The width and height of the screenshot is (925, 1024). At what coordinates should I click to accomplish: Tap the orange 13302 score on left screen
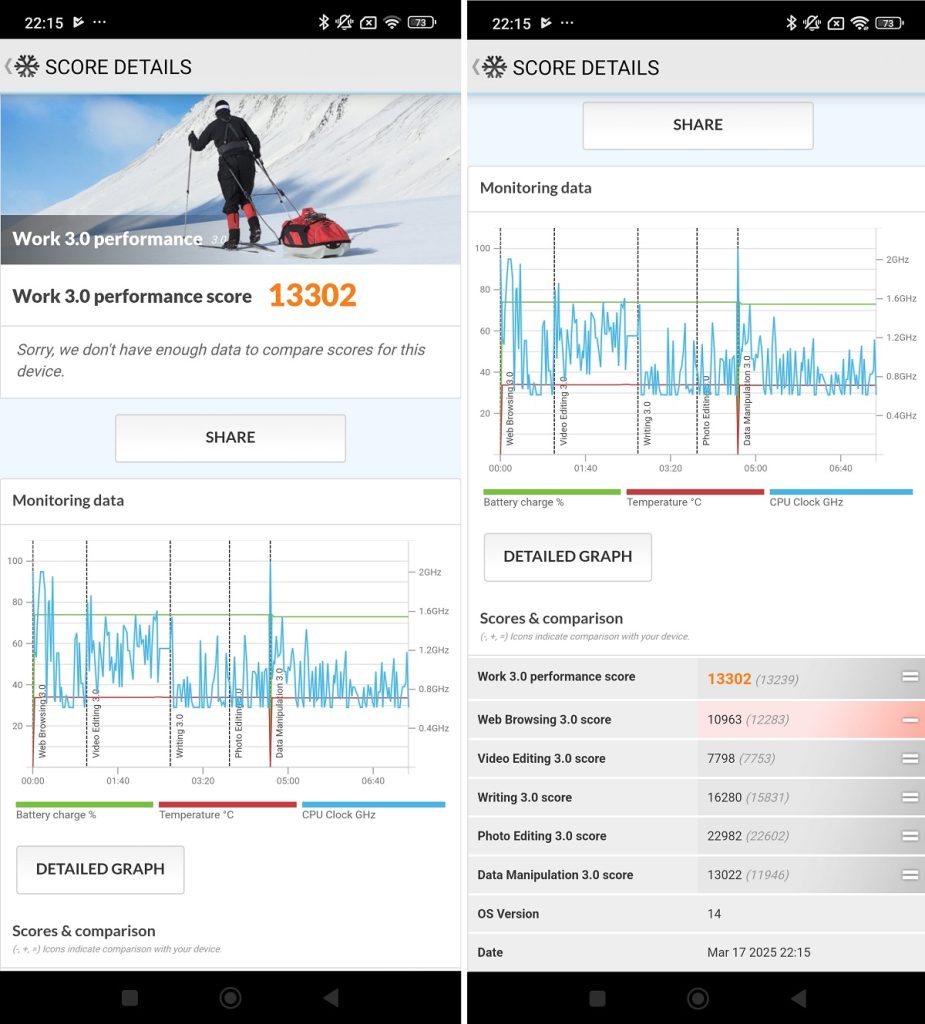pyautogui.click(x=313, y=295)
